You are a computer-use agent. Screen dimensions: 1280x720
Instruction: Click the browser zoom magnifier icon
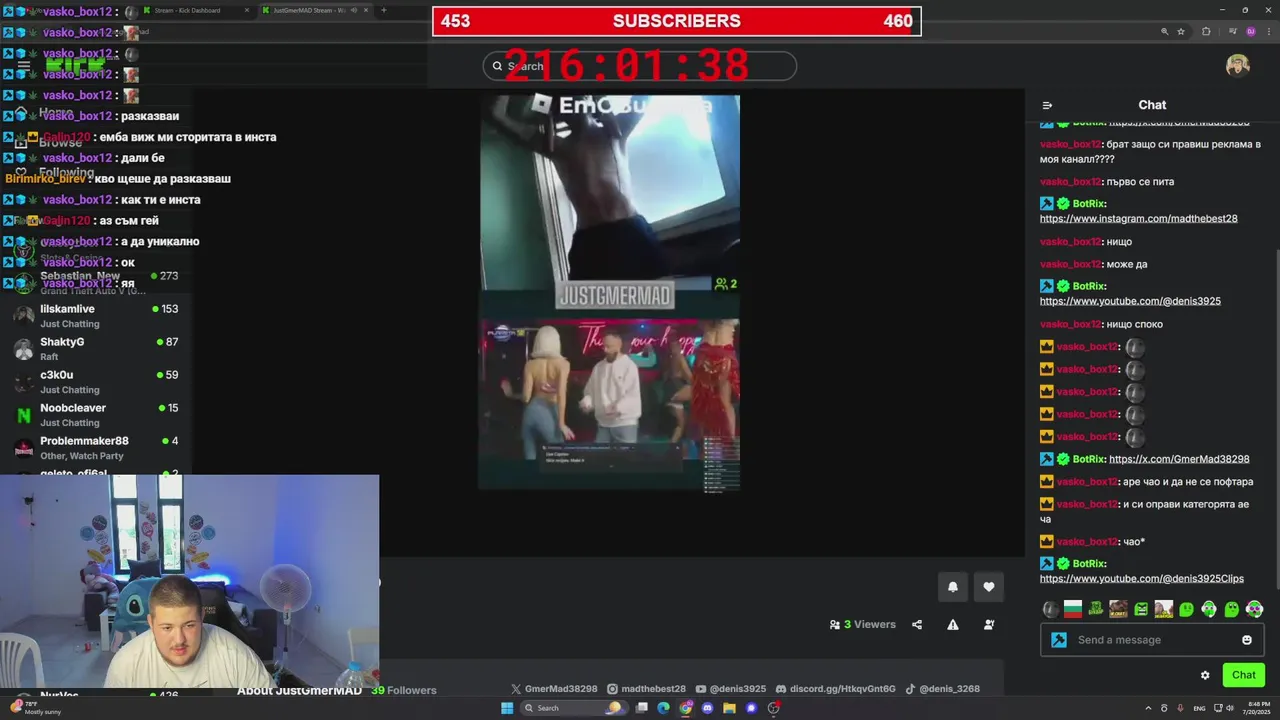click(1164, 32)
